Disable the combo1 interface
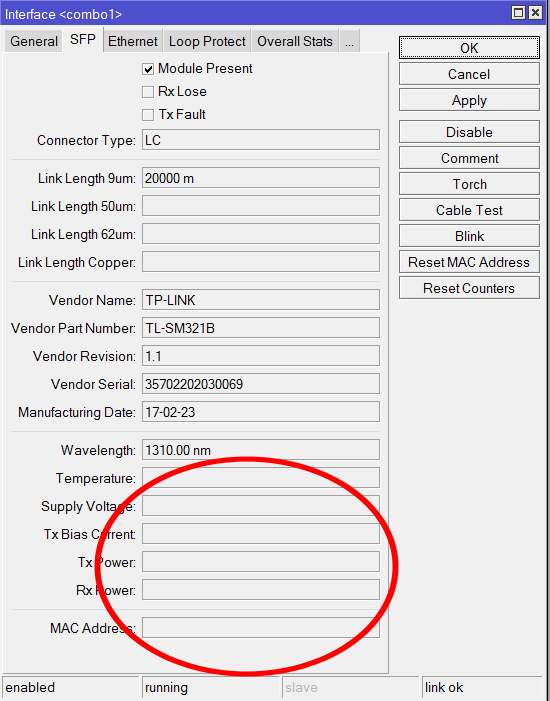550x701 pixels. (469, 132)
